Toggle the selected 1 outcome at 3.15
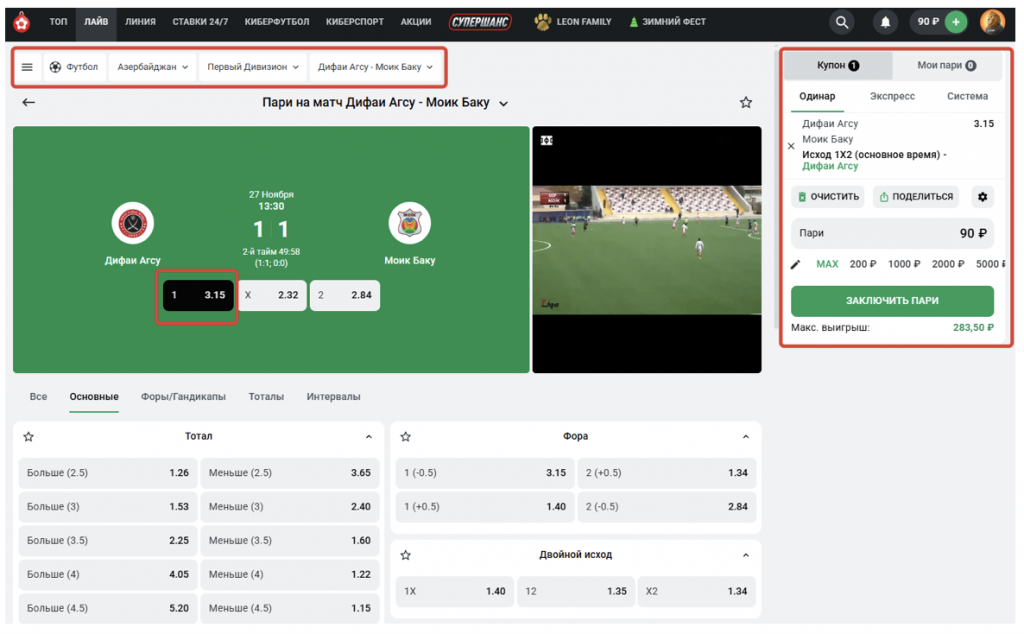 199,295
